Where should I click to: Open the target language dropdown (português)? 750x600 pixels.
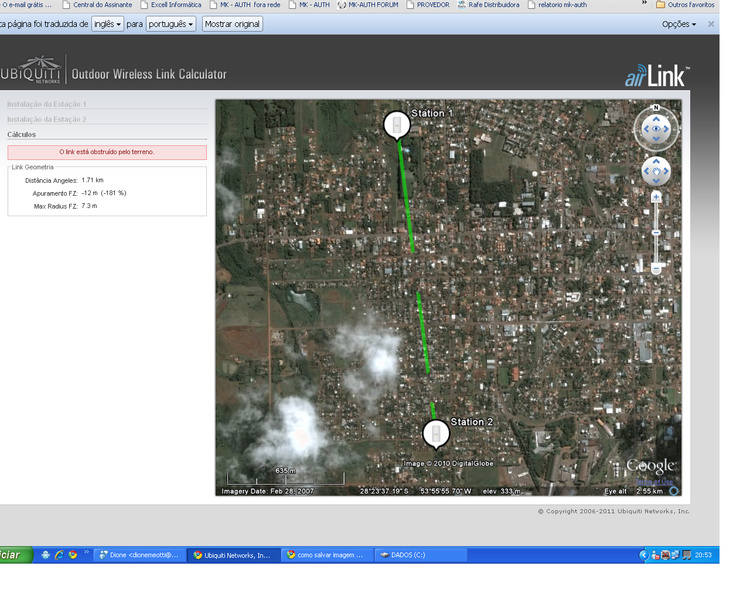click(x=171, y=24)
